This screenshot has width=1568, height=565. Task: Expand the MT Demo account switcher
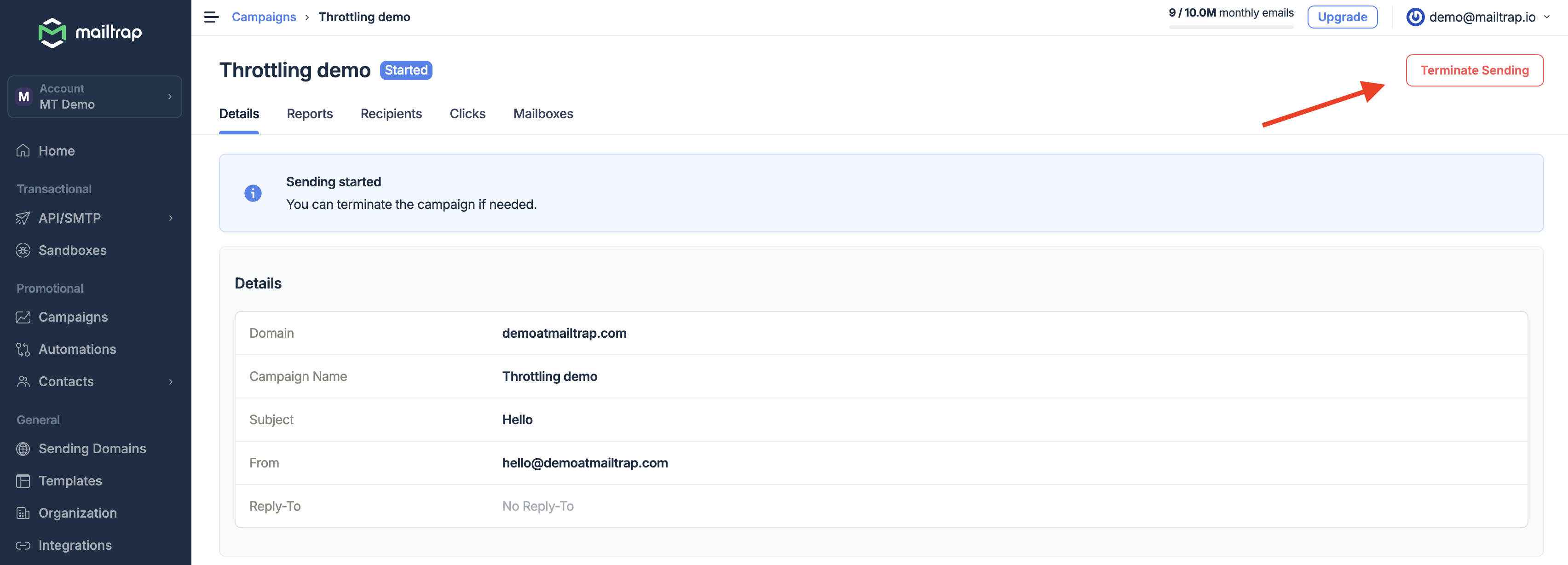[94, 97]
